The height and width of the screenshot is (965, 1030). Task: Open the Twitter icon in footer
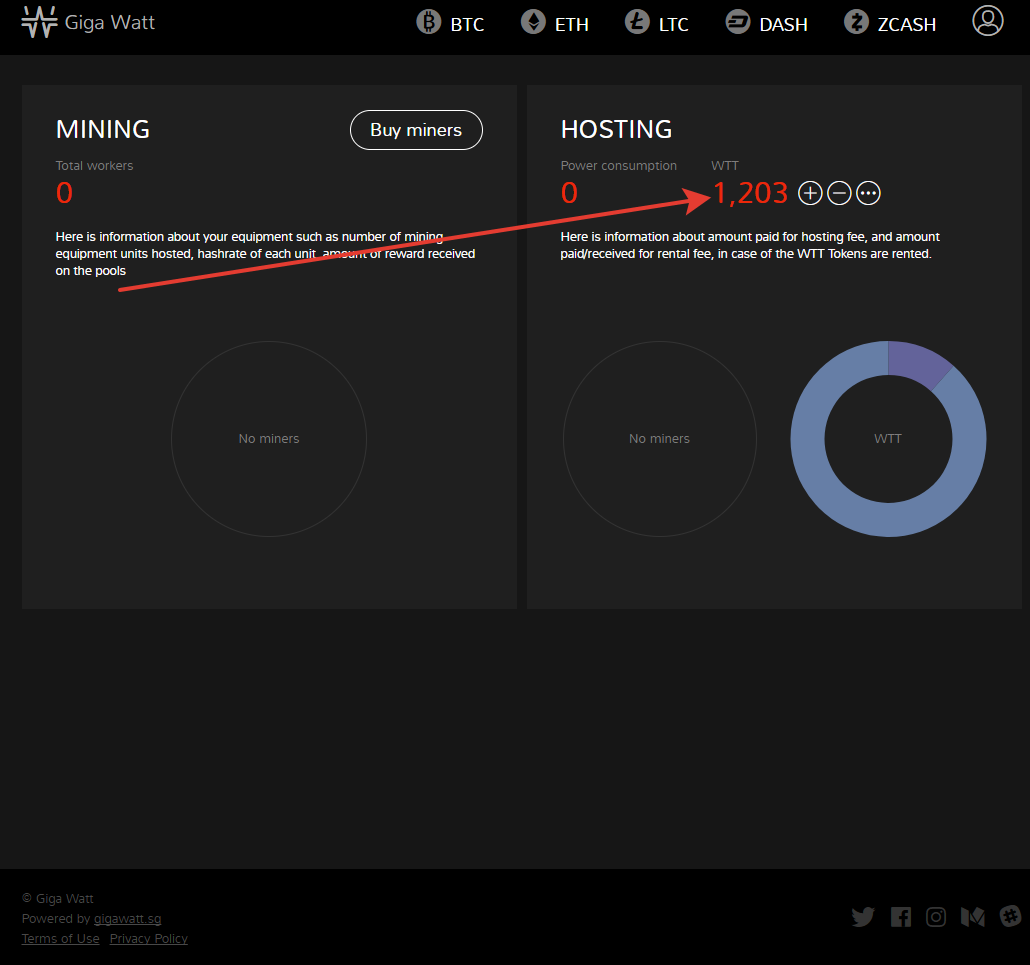coord(862,916)
